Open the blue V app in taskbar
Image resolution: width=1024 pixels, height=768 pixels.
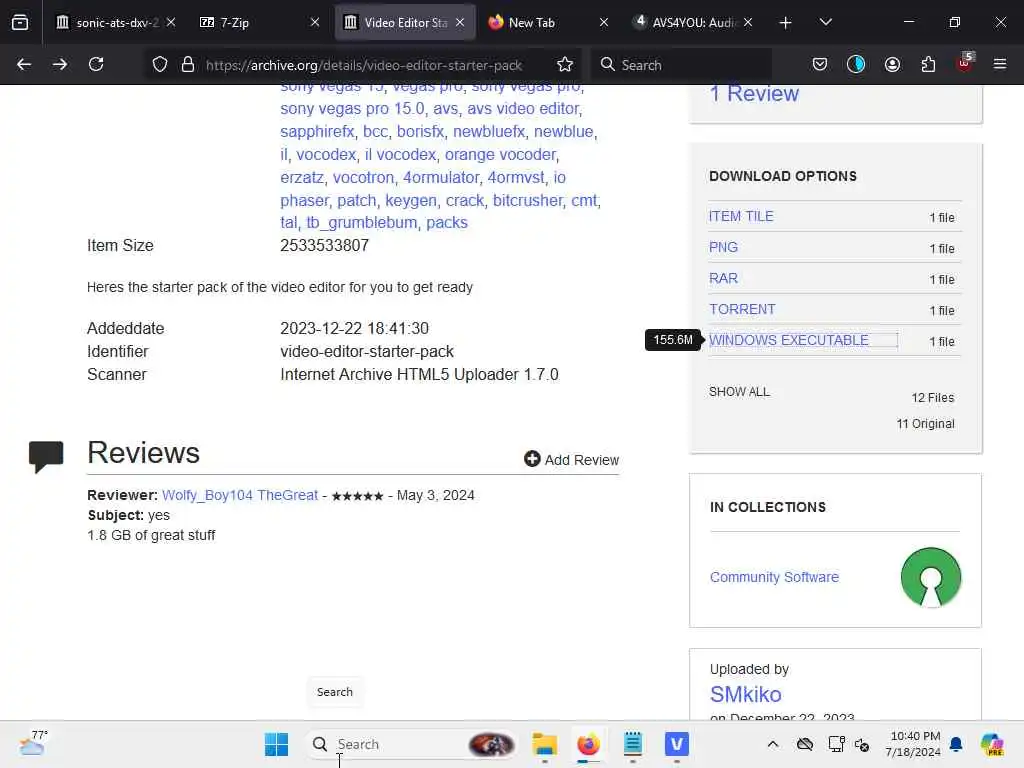(x=677, y=744)
